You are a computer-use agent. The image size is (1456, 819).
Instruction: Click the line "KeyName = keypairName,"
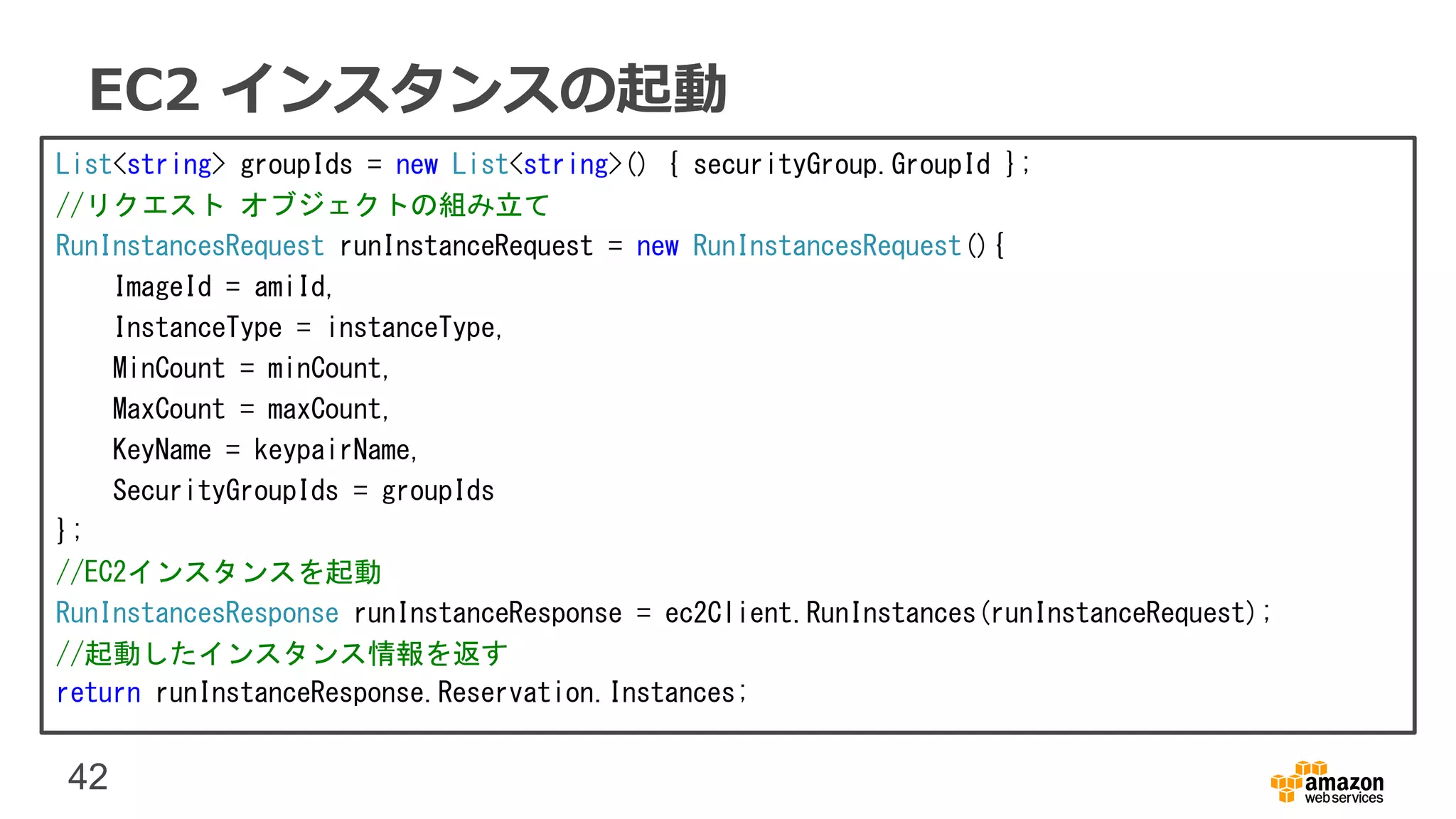[265, 450]
